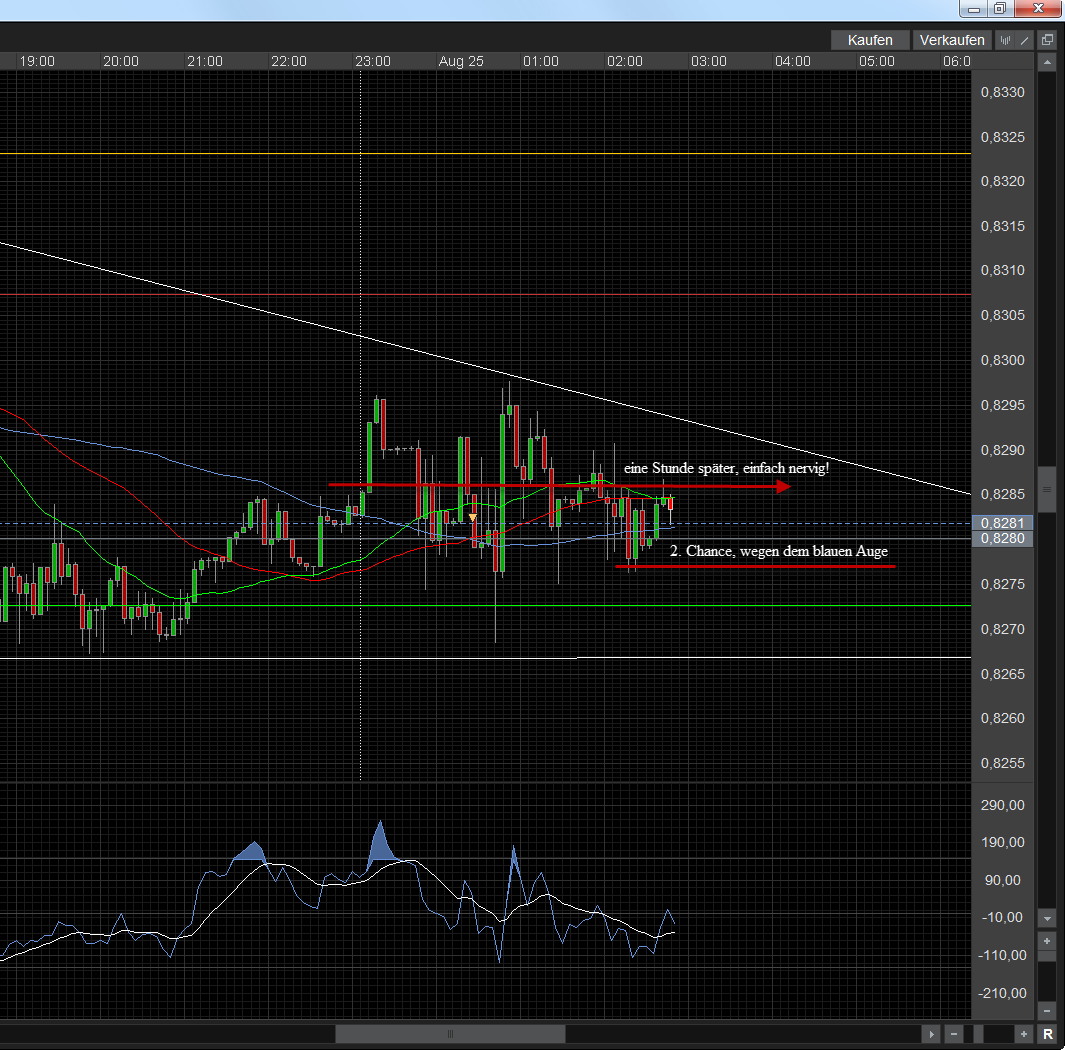This screenshot has height=1050, width=1065.
Task: Click the detach chart window icon
Action: 1047,40
